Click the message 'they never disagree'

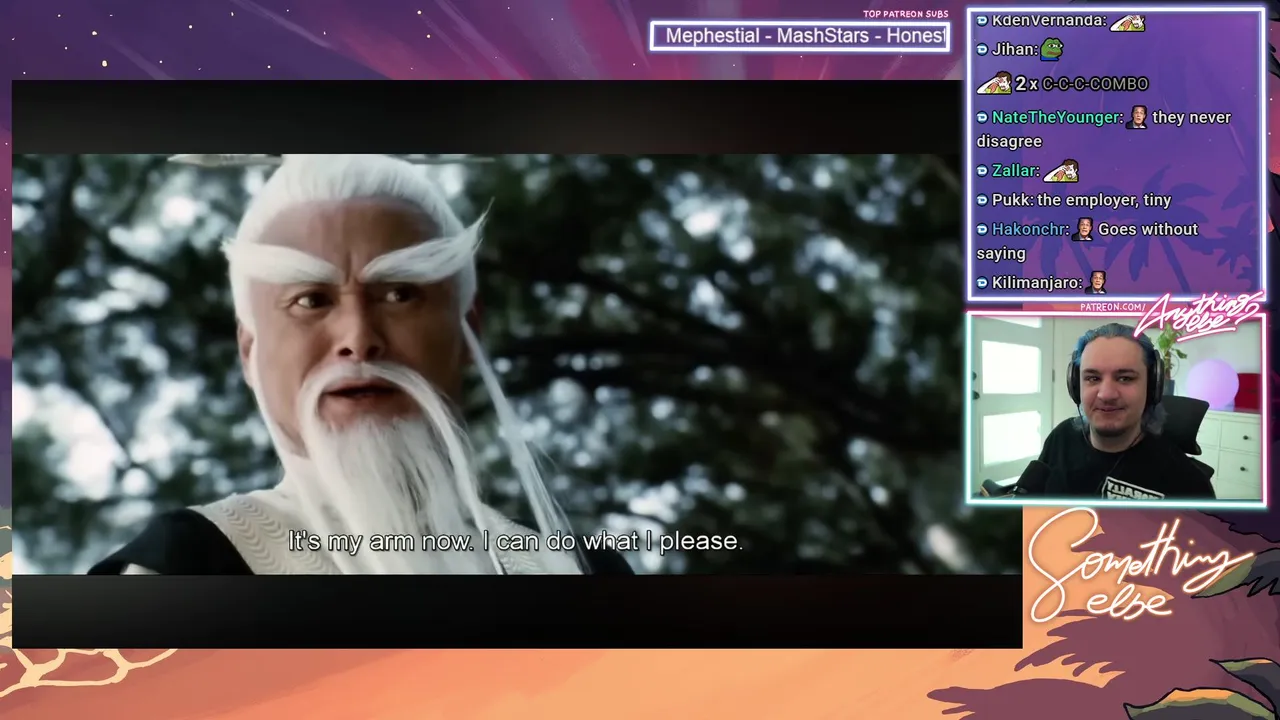1104,129
